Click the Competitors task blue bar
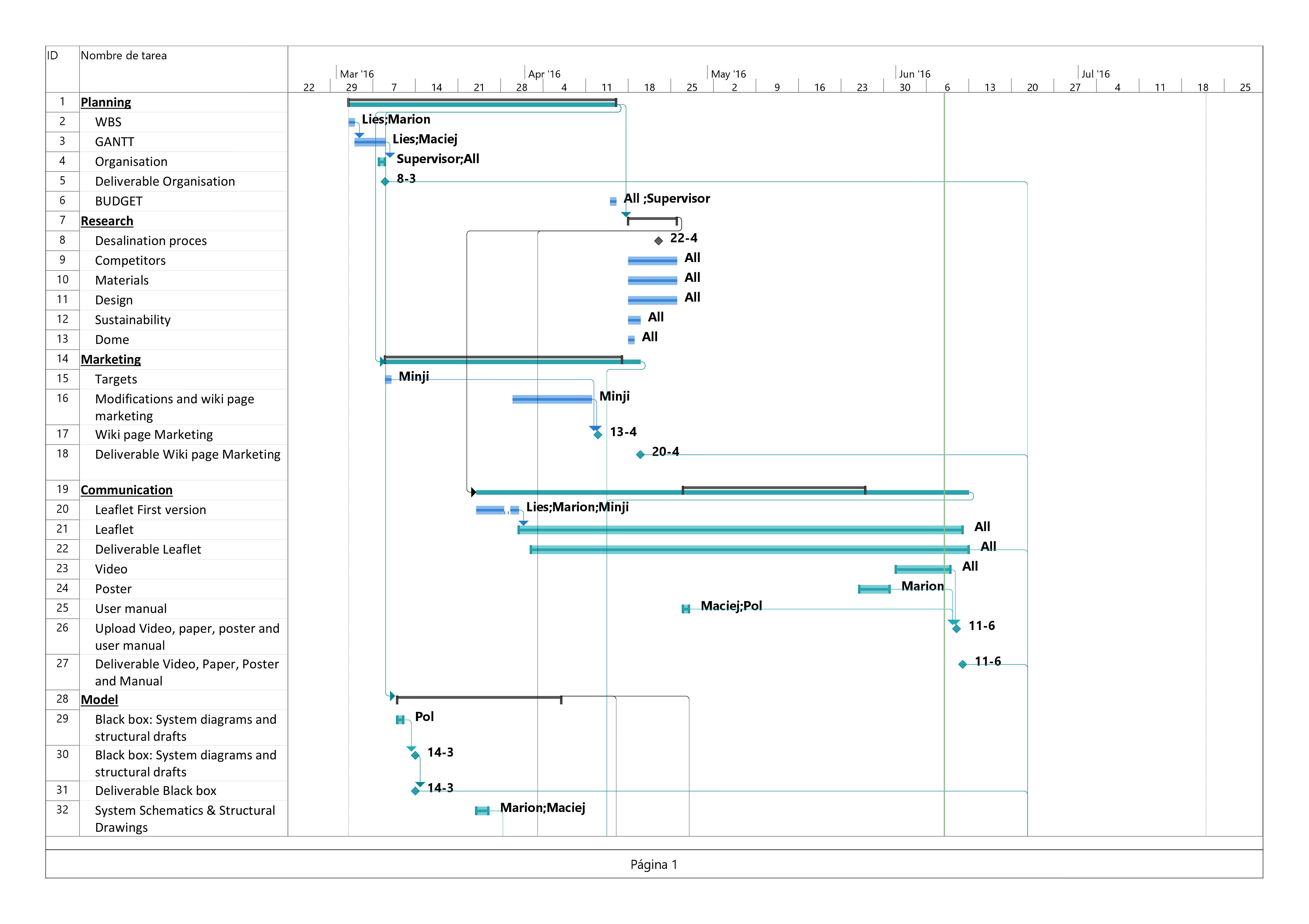The width and height of the screenshot is (1309, 924). tap(652, 261)
